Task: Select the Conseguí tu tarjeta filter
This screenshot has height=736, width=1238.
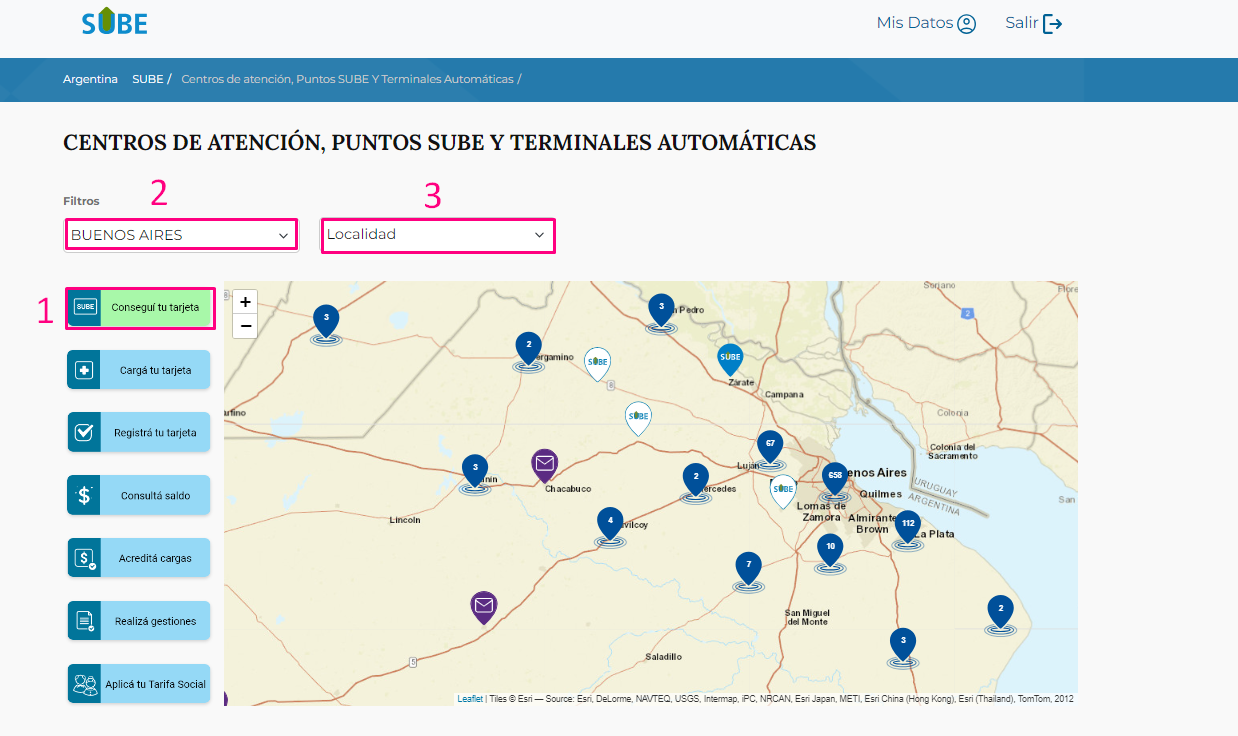Action: point(140,307)
